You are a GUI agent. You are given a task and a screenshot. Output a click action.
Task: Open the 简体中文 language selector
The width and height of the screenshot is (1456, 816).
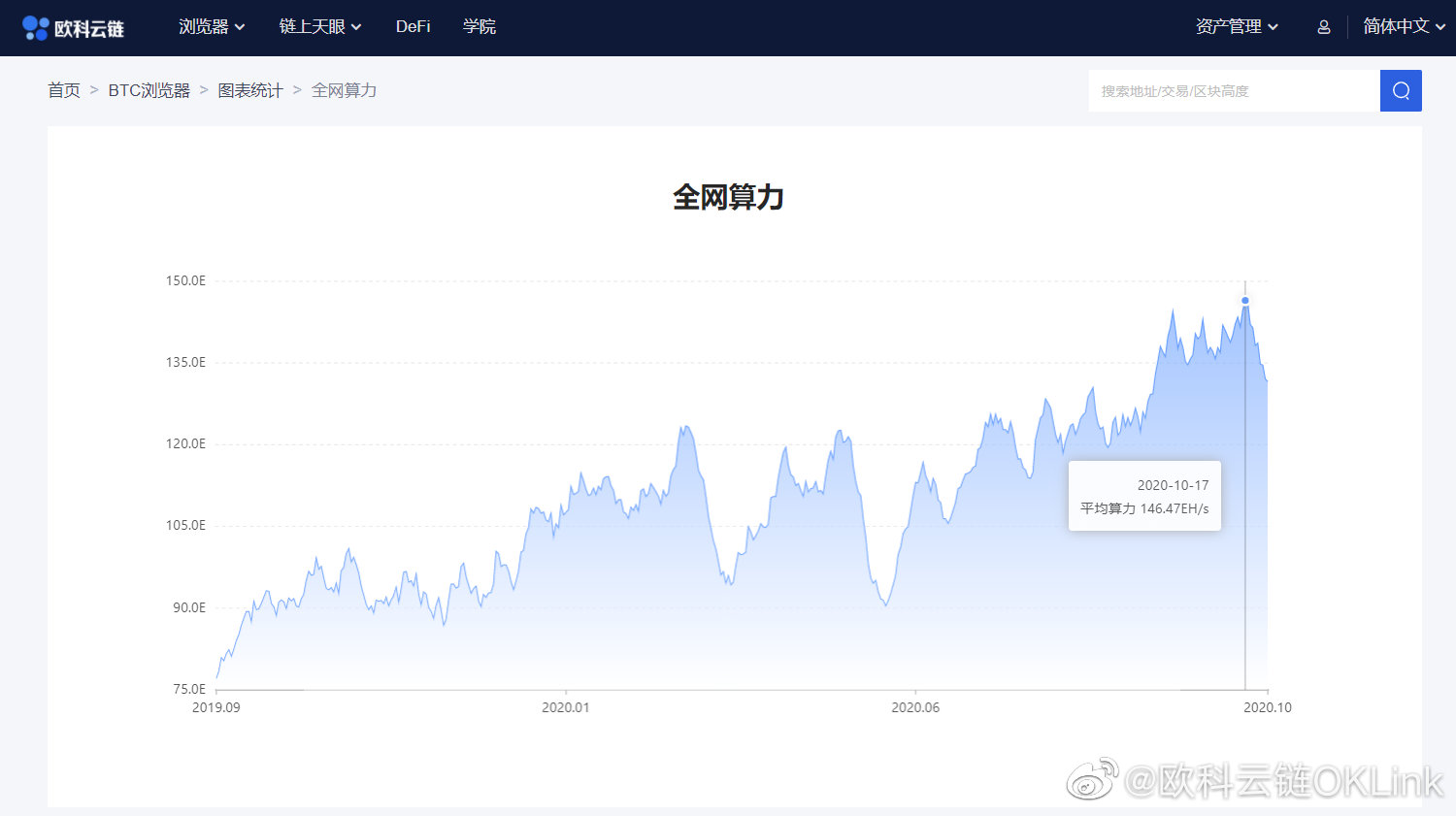pyautogui.click(x=1404, y=27)
